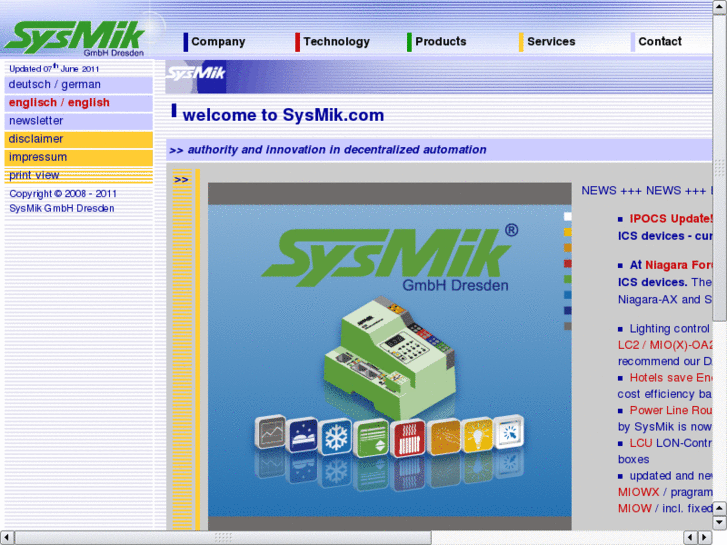Viewport: 727px width, 545px height.
Task: Pick the gray slide color square
Action: (568, 326)
